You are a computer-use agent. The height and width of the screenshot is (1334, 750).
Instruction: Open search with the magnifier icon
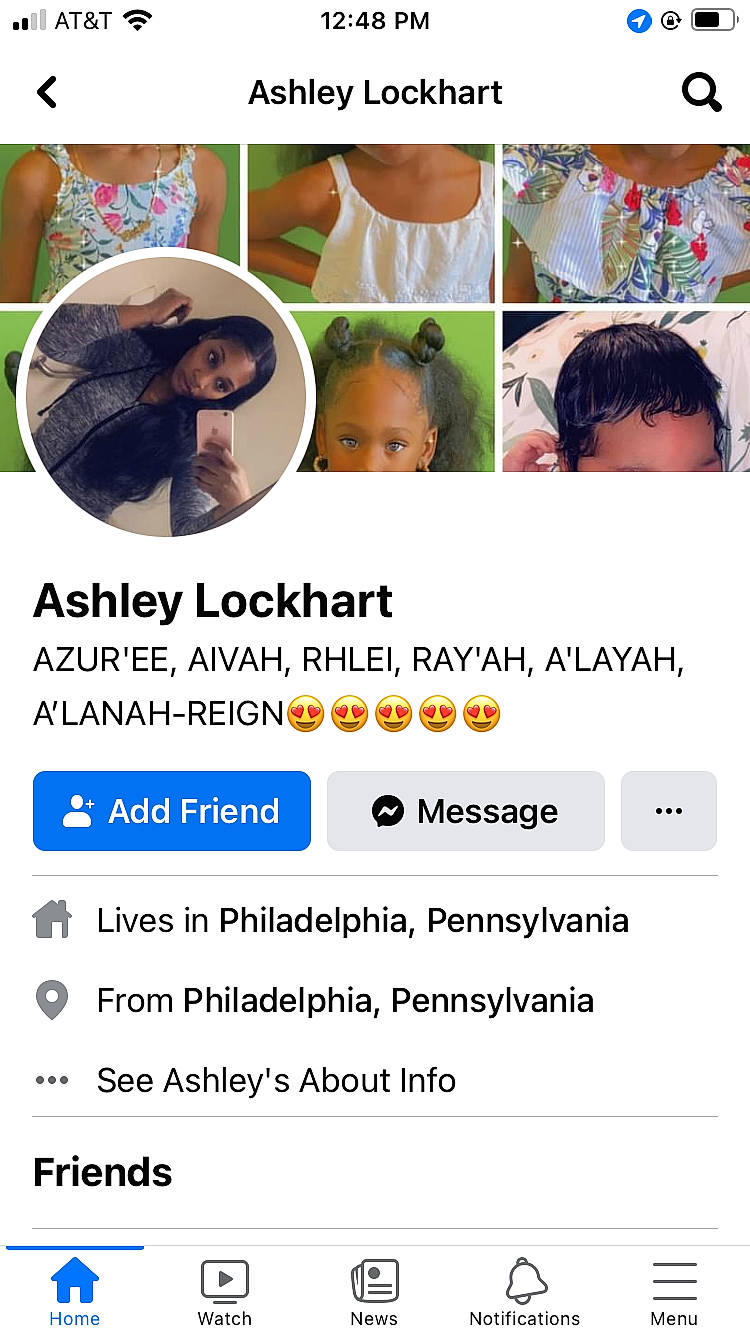[701, 93]
